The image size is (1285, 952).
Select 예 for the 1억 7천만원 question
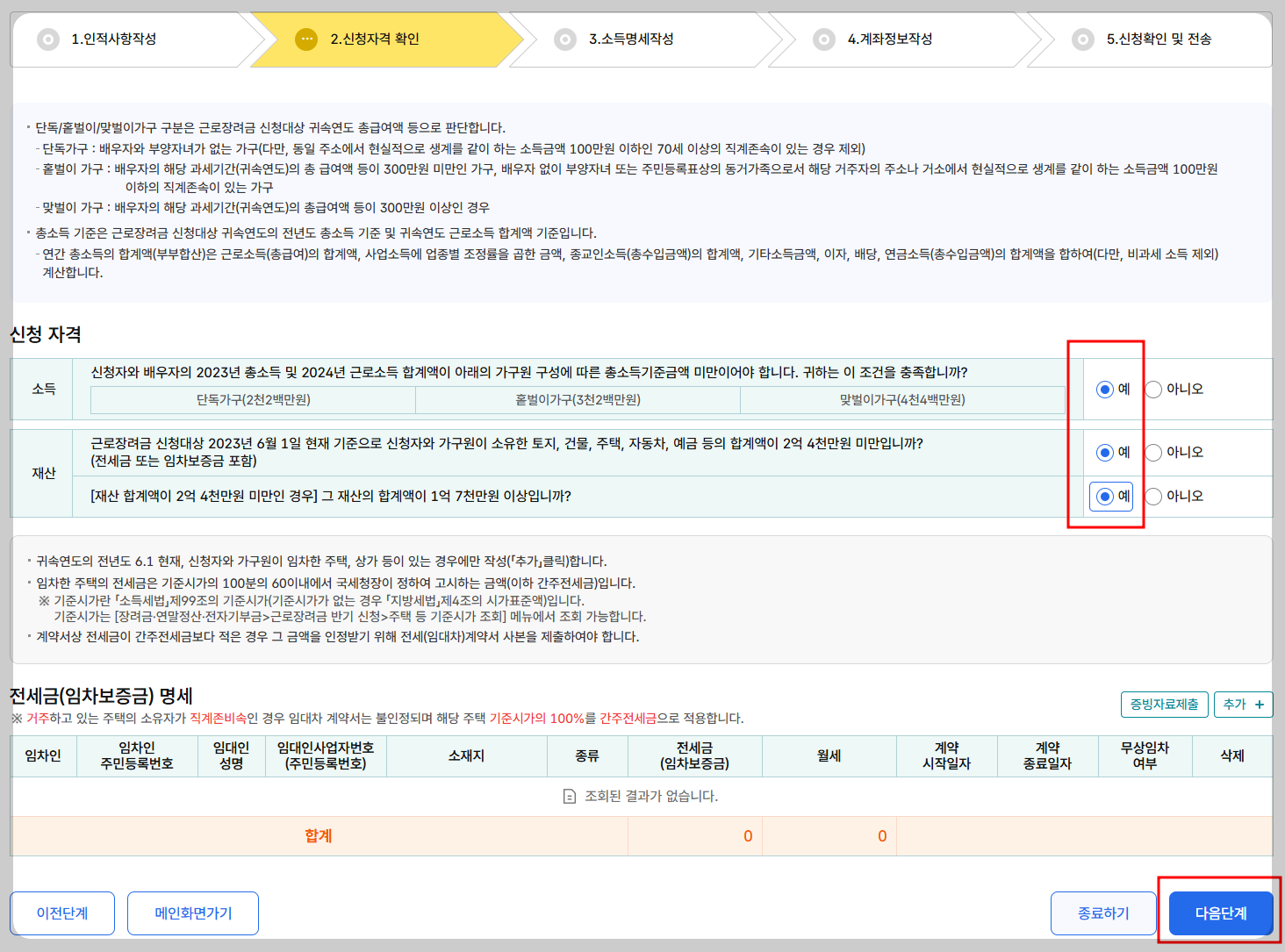point(1105,496)
